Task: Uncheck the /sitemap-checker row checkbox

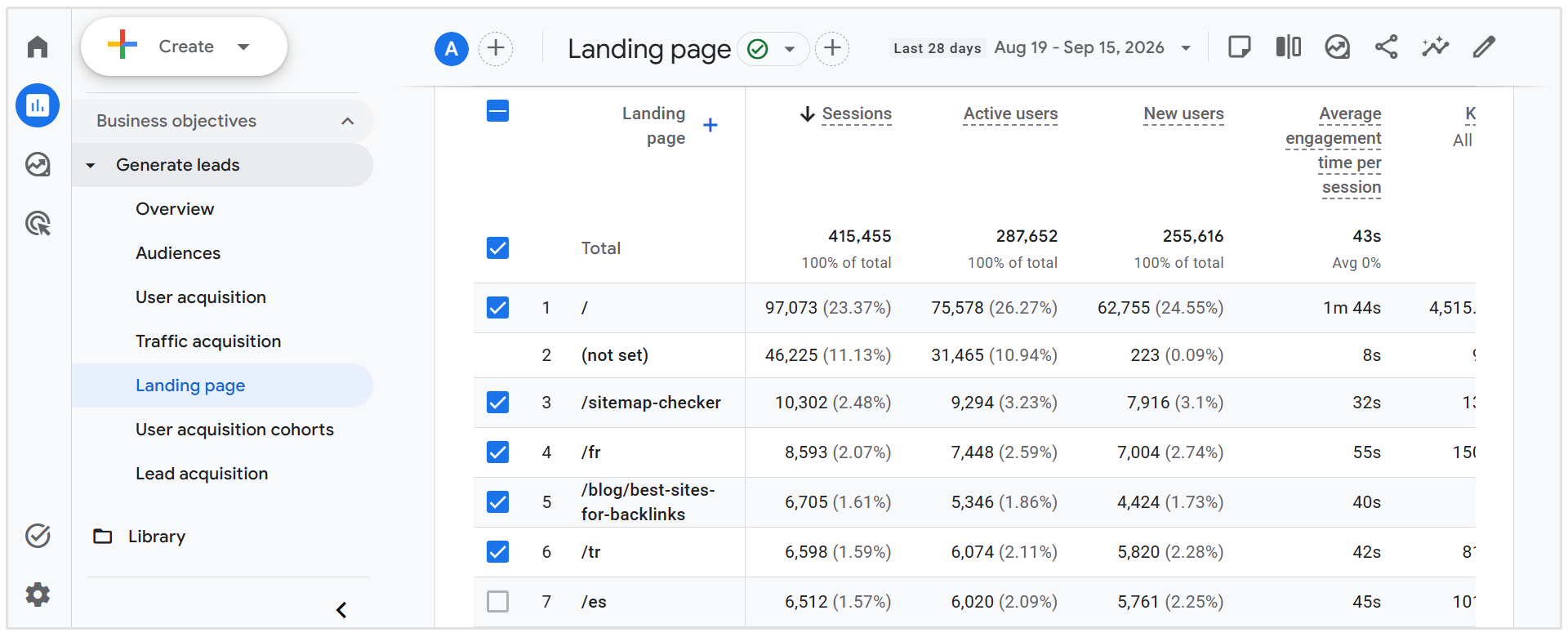Action: (x=497, y=403)
